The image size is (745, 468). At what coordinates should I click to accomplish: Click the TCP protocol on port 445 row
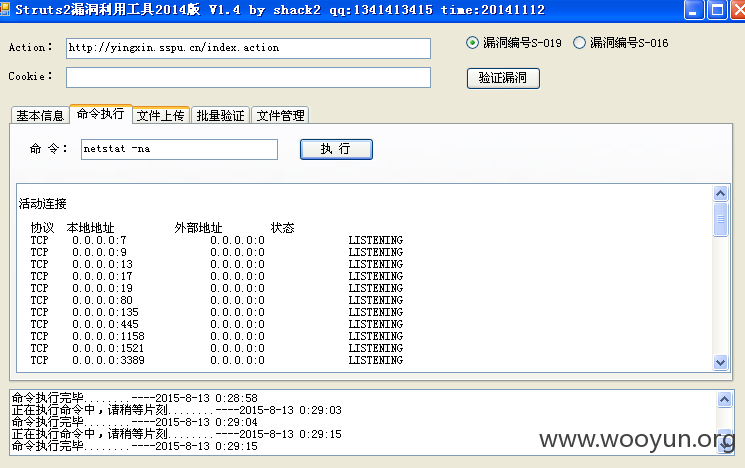[x=39, y=324]
